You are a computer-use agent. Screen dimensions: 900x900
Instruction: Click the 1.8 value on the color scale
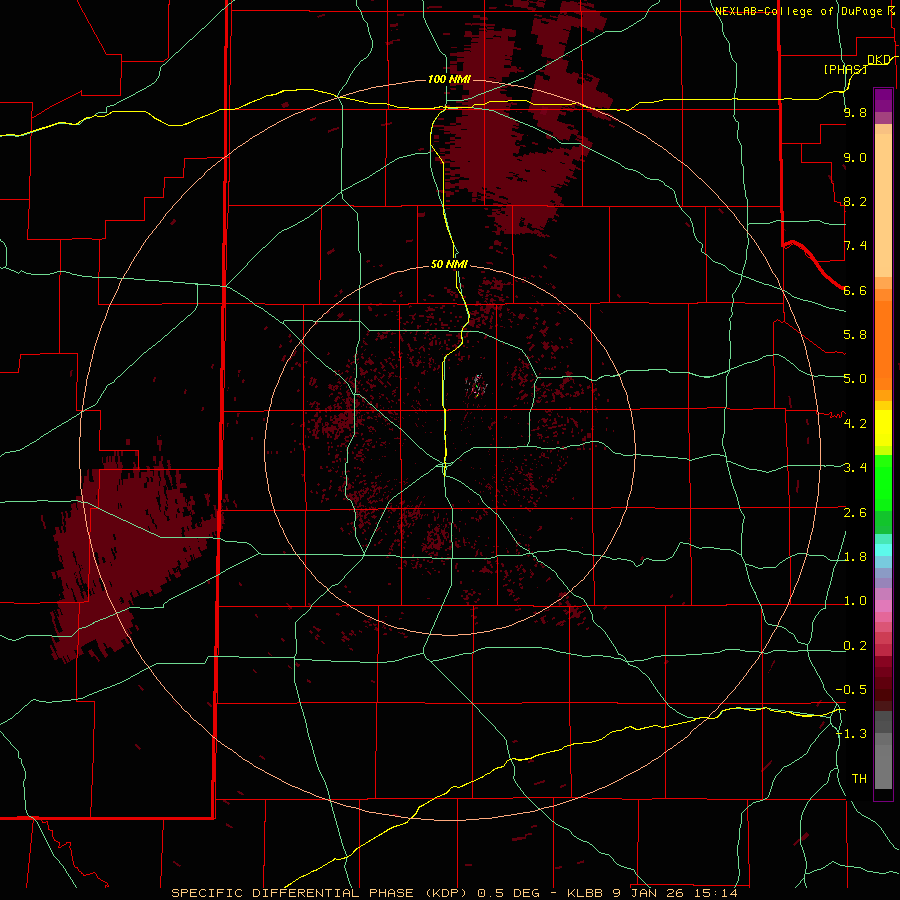[855, 556]
